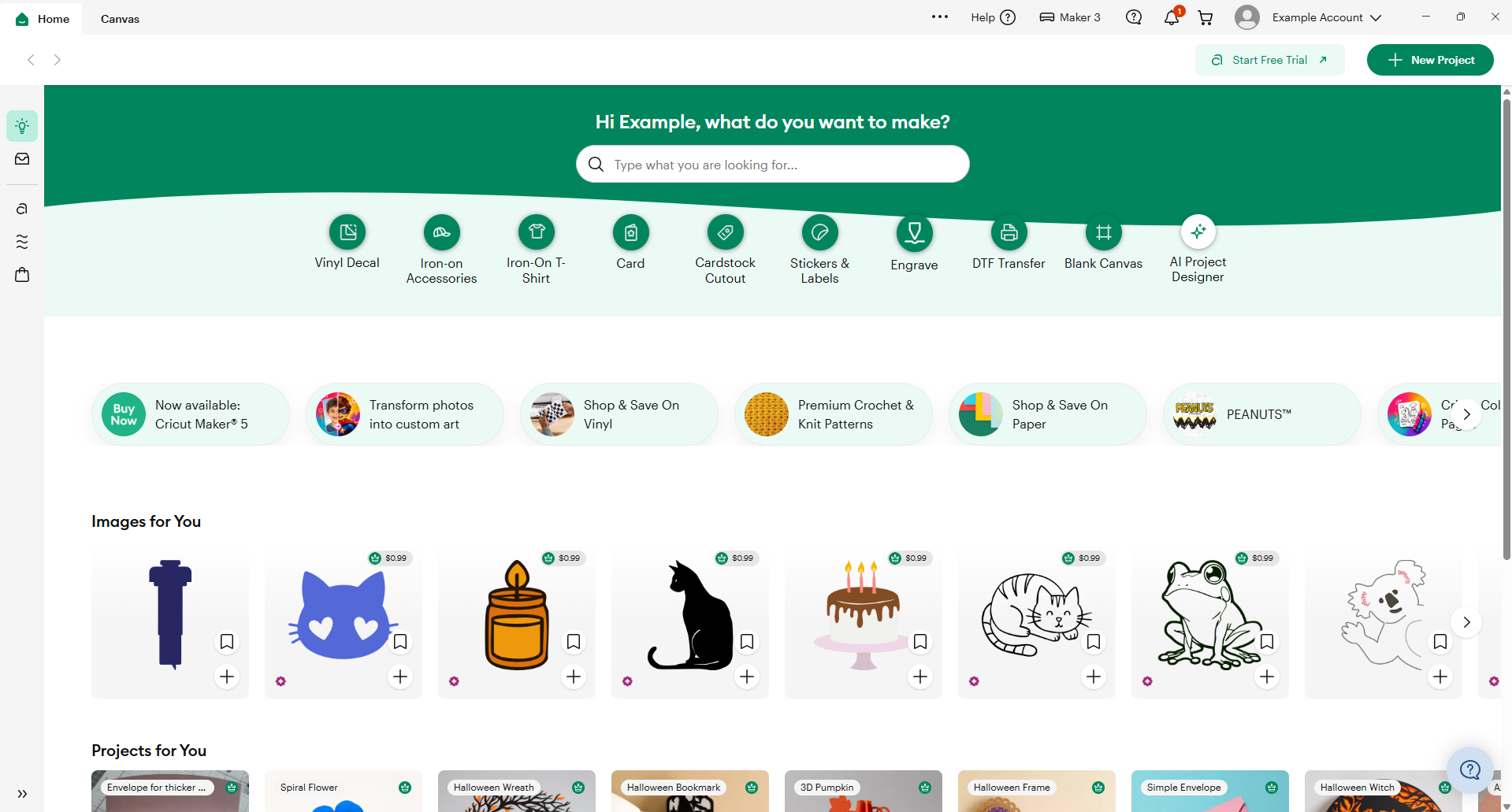
Task: Bookmark the birthday cake image
Action: point(920,642)
